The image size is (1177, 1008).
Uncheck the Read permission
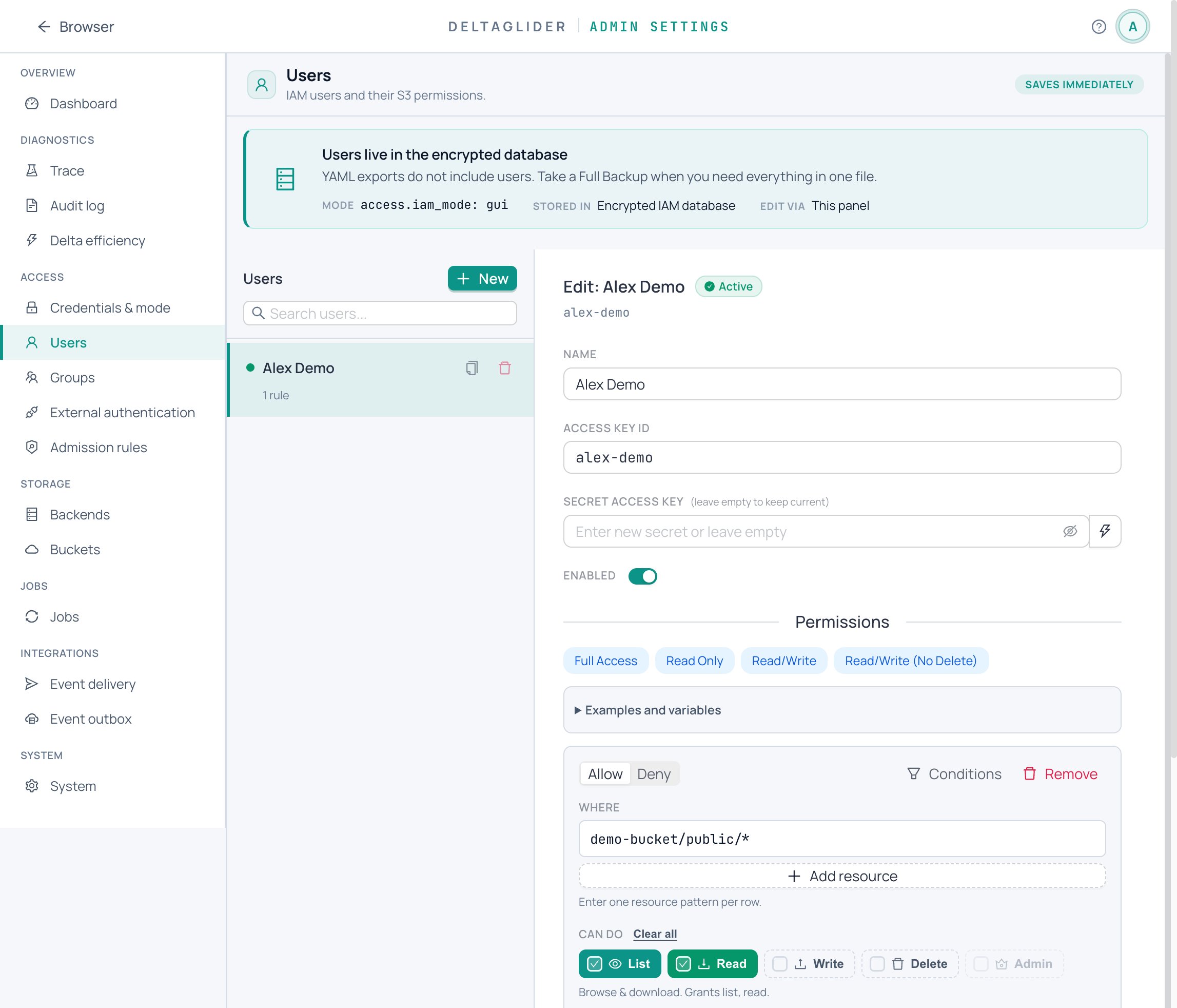[x=712, y=964]
